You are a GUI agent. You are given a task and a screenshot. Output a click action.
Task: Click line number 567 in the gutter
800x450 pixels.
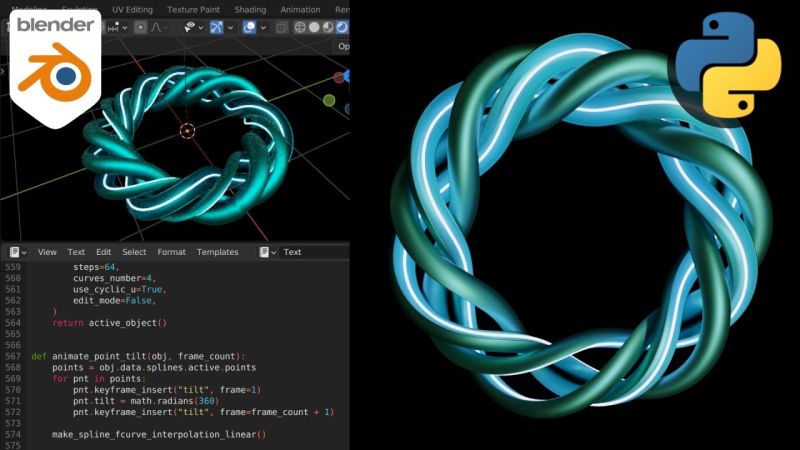[x=13, y=356]
